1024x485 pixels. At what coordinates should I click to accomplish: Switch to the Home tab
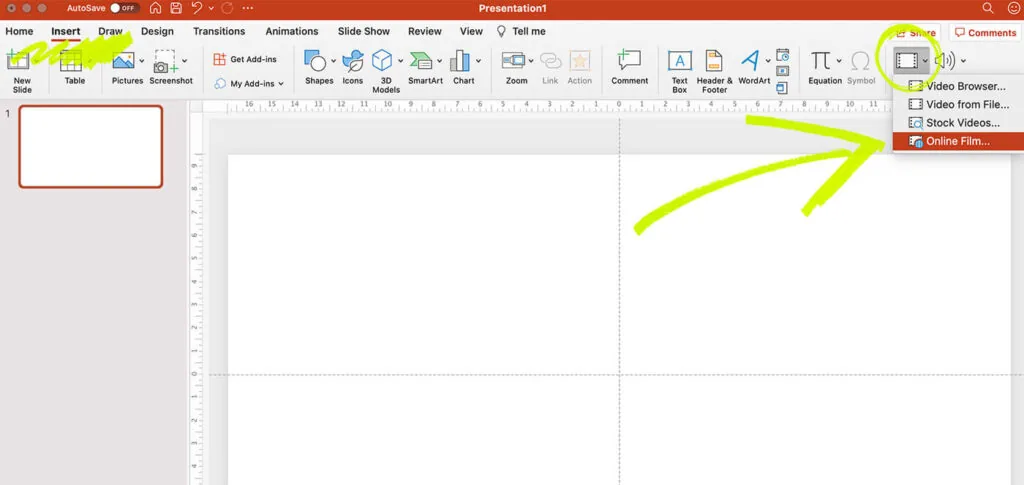19,31
